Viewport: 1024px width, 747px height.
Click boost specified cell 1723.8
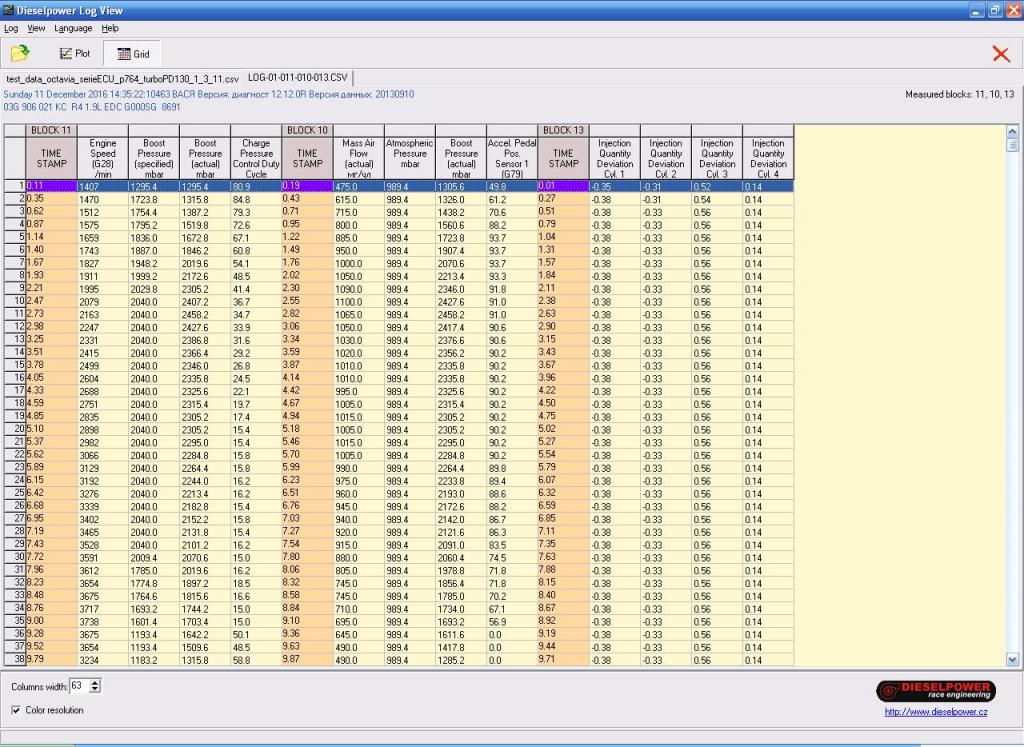coord(153,199)
